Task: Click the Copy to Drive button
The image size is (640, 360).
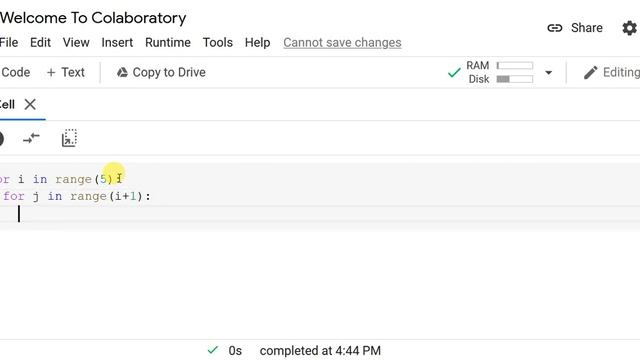Action: pyautogui.click(x=161, y=72)
